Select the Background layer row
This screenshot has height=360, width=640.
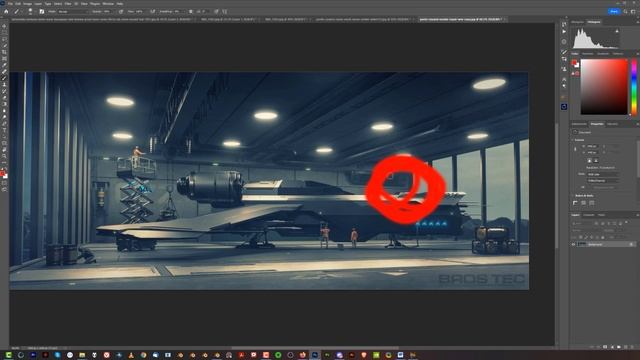click(x=603, y=244)
